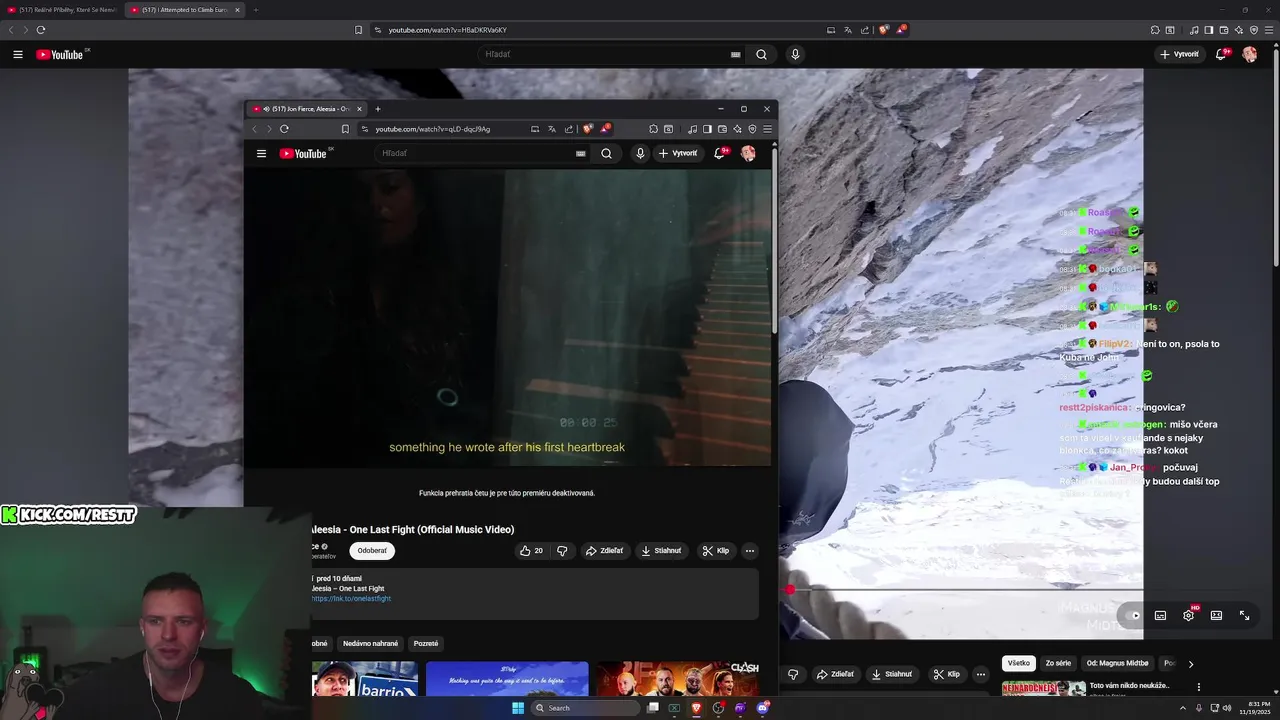This screenshot has width=1280, height=720.
Task: Reload the background Brave window page
Action: pos(41,30)
